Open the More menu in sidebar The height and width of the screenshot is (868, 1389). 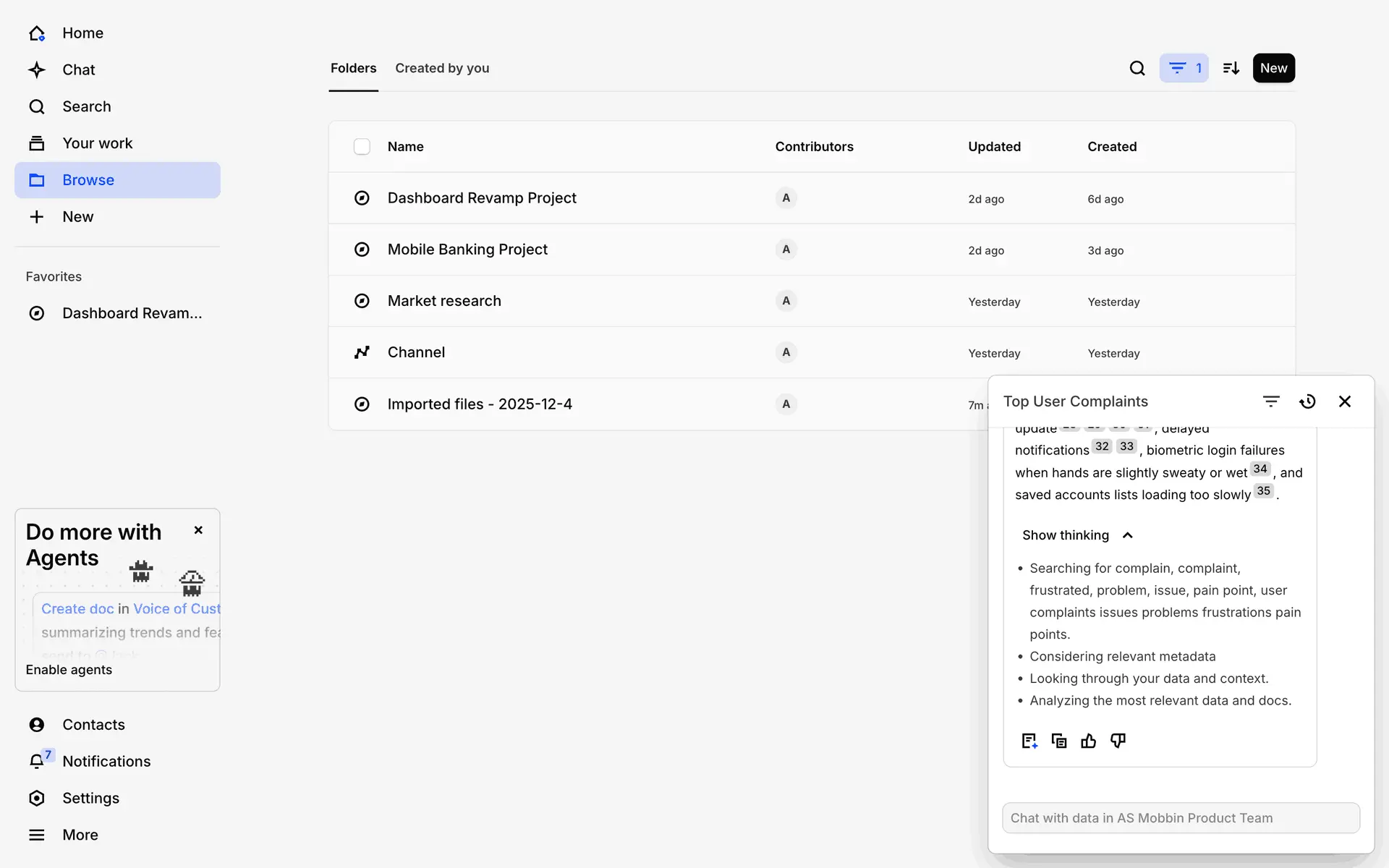80,835
